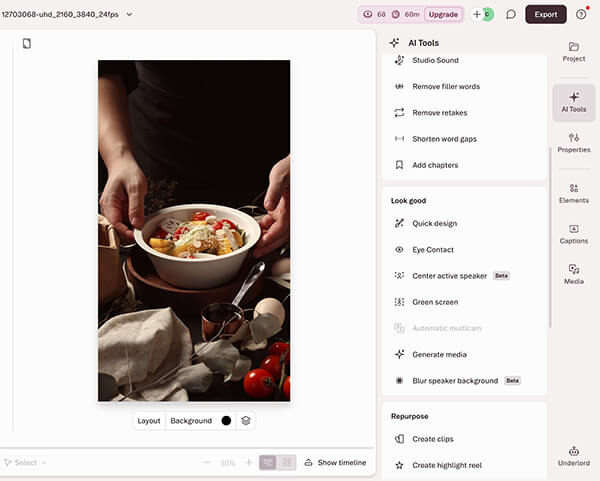Click the user avatar in header

point(488,15)
